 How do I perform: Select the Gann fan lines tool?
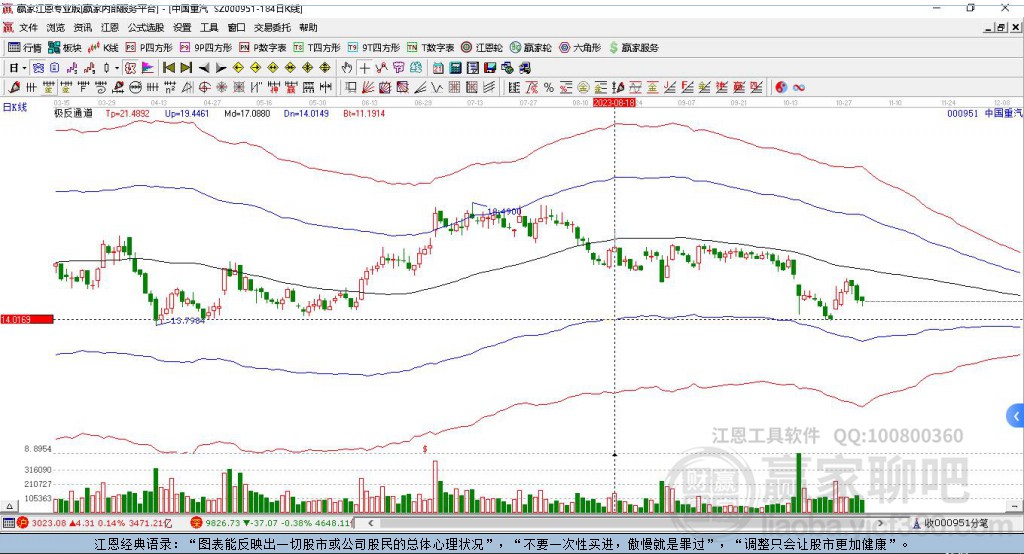[x=368, y=88]
